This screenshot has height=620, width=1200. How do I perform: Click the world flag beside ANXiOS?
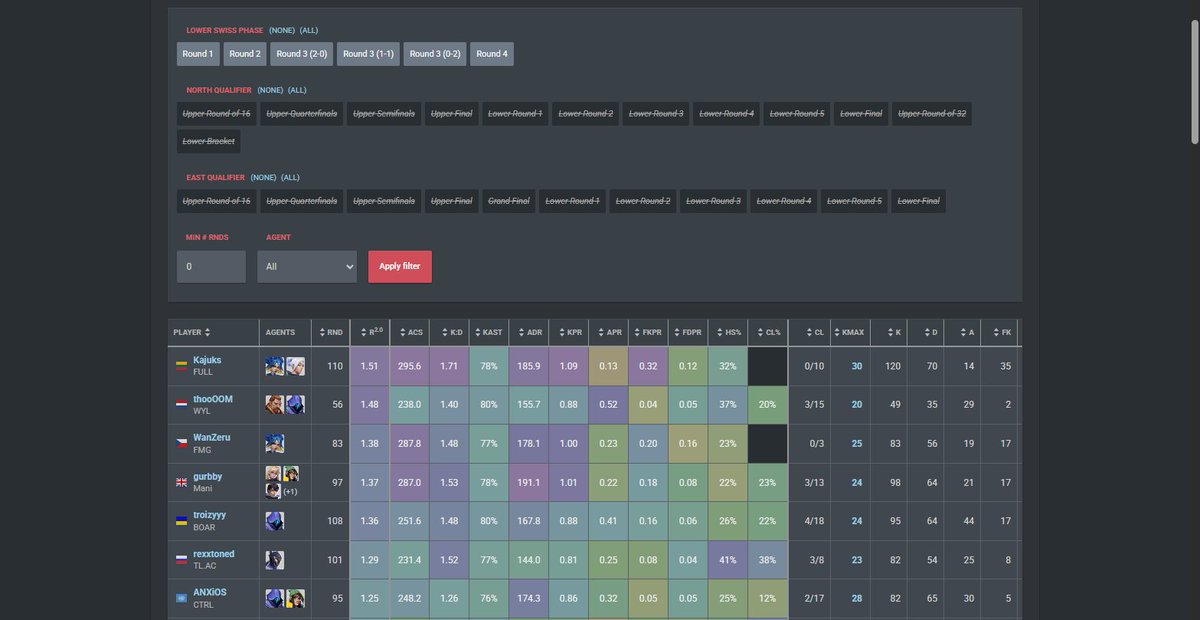pos(182,598)
